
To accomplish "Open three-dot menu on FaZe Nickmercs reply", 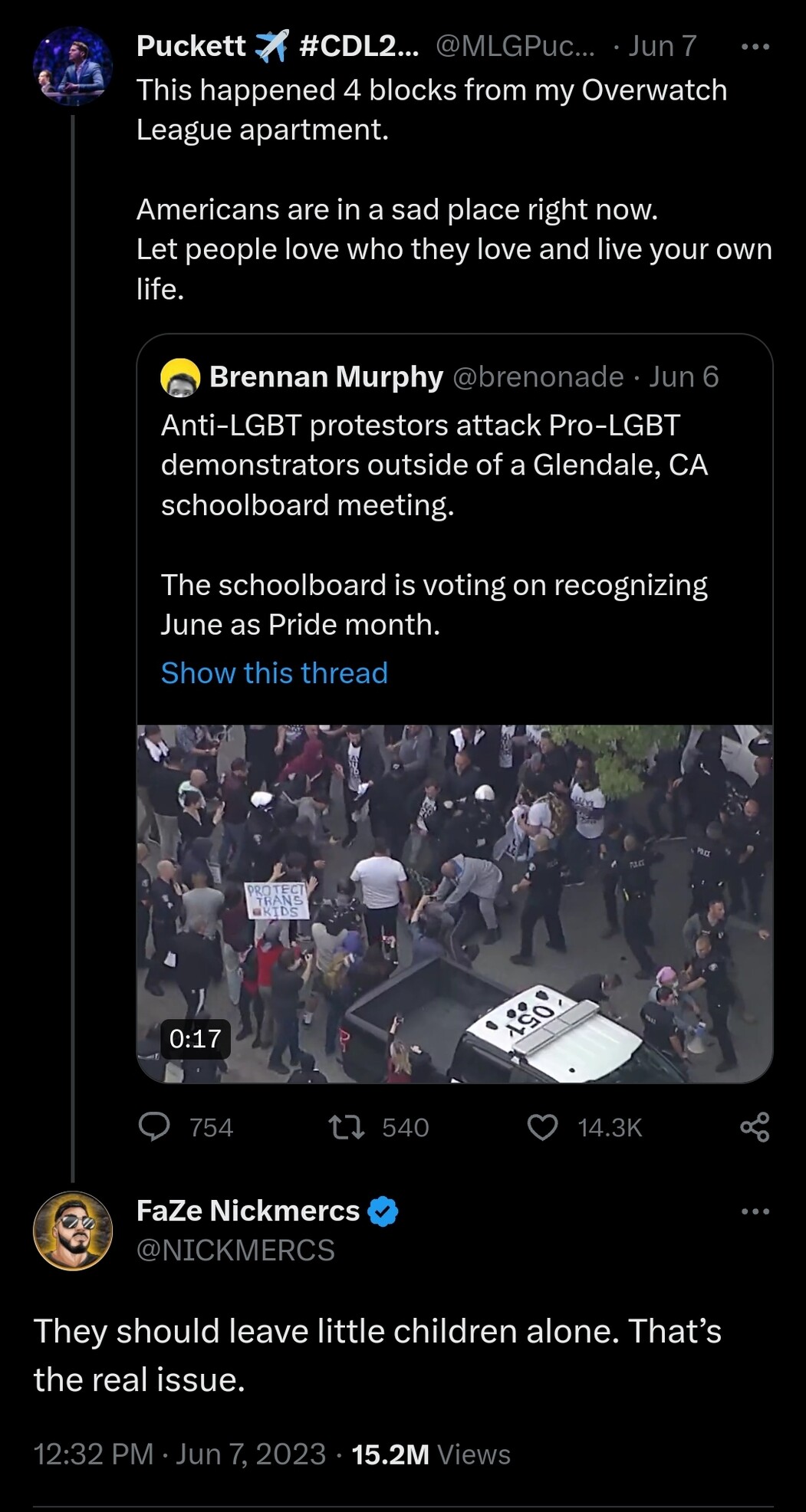I will [x=755, y=1211].
